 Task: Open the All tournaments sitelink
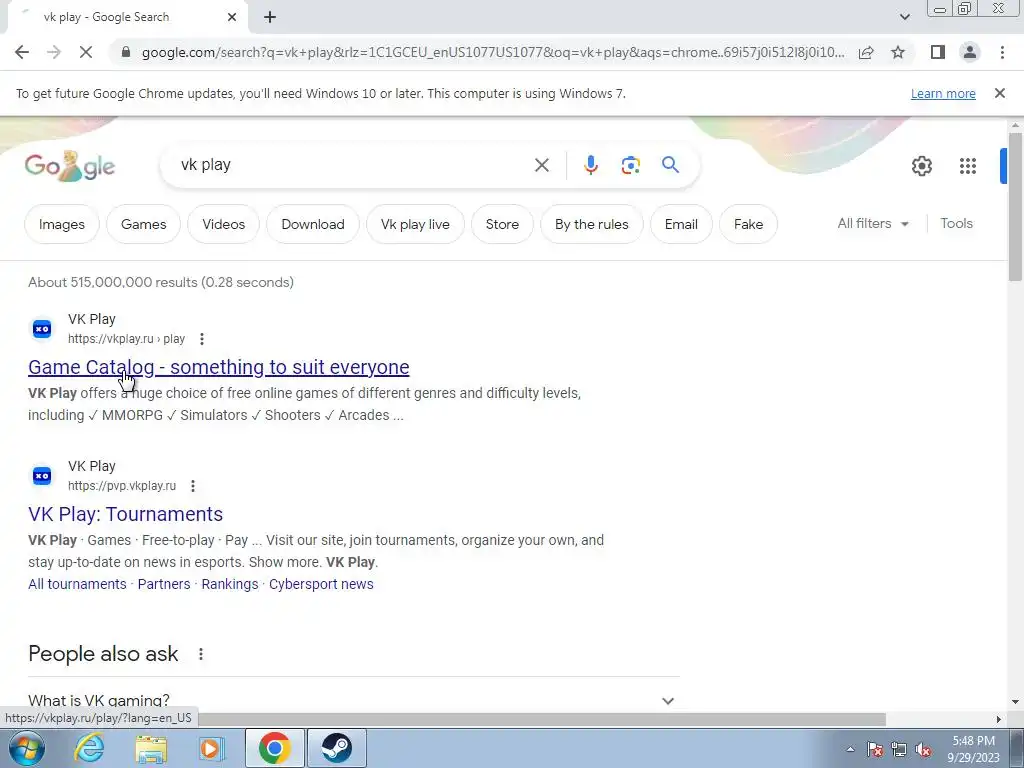point(77,584)
